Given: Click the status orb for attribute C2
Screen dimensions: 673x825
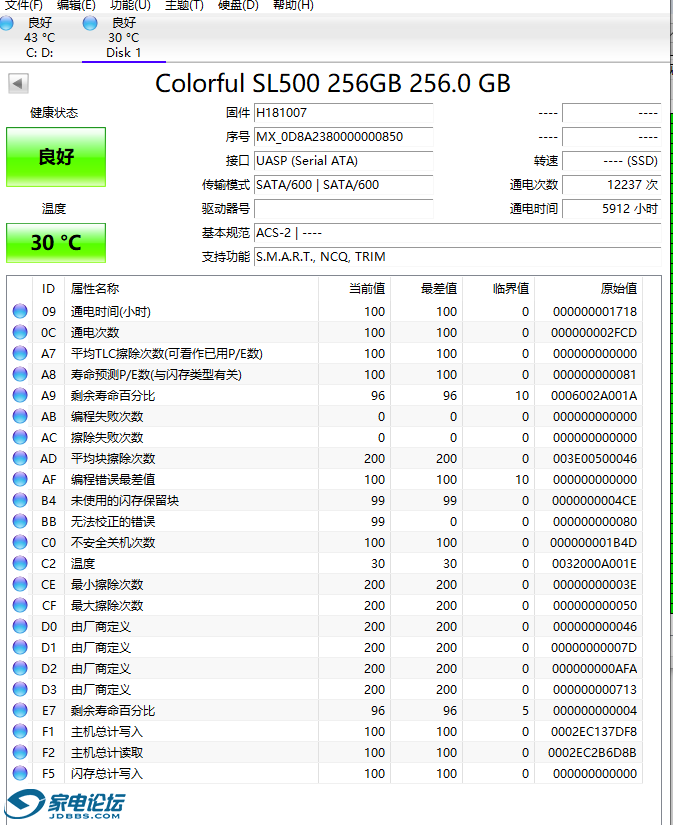Looking at the screenshot, I should 20,563.
